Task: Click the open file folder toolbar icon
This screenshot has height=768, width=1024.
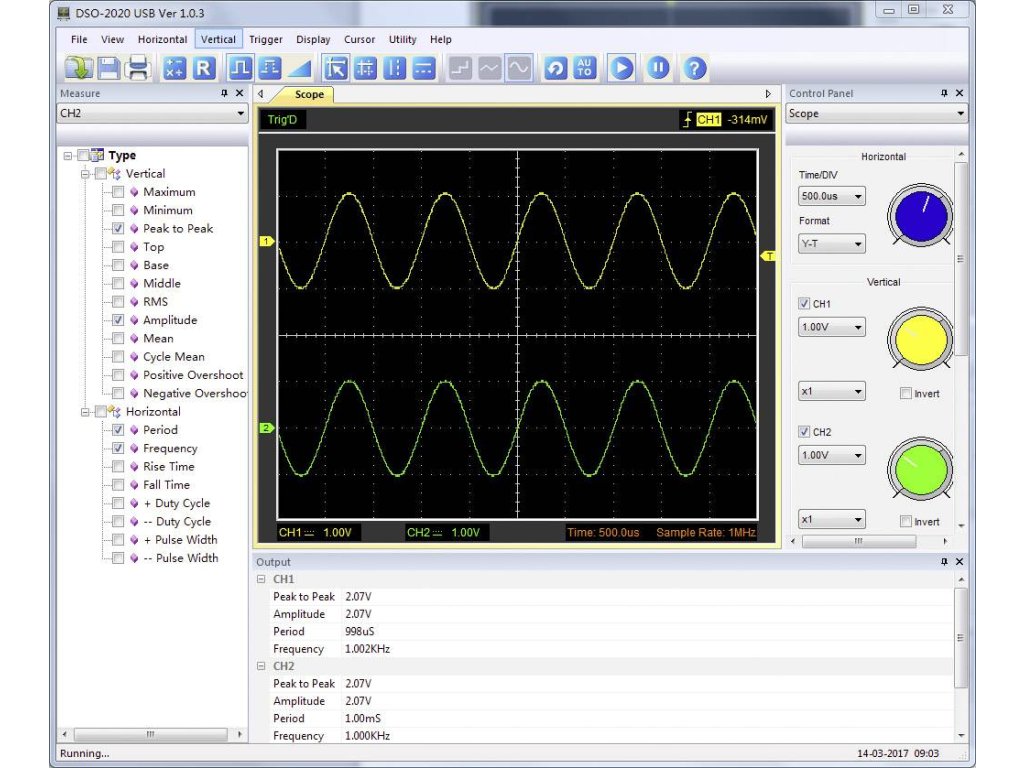Action: [x=78, y=68]
